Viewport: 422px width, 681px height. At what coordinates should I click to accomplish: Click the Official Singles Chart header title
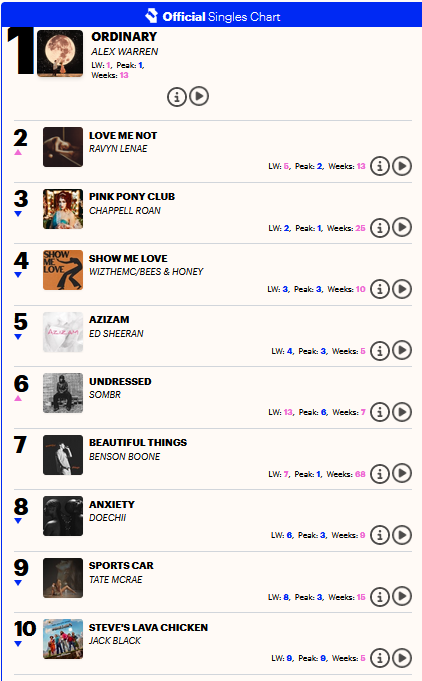[221, 17]
